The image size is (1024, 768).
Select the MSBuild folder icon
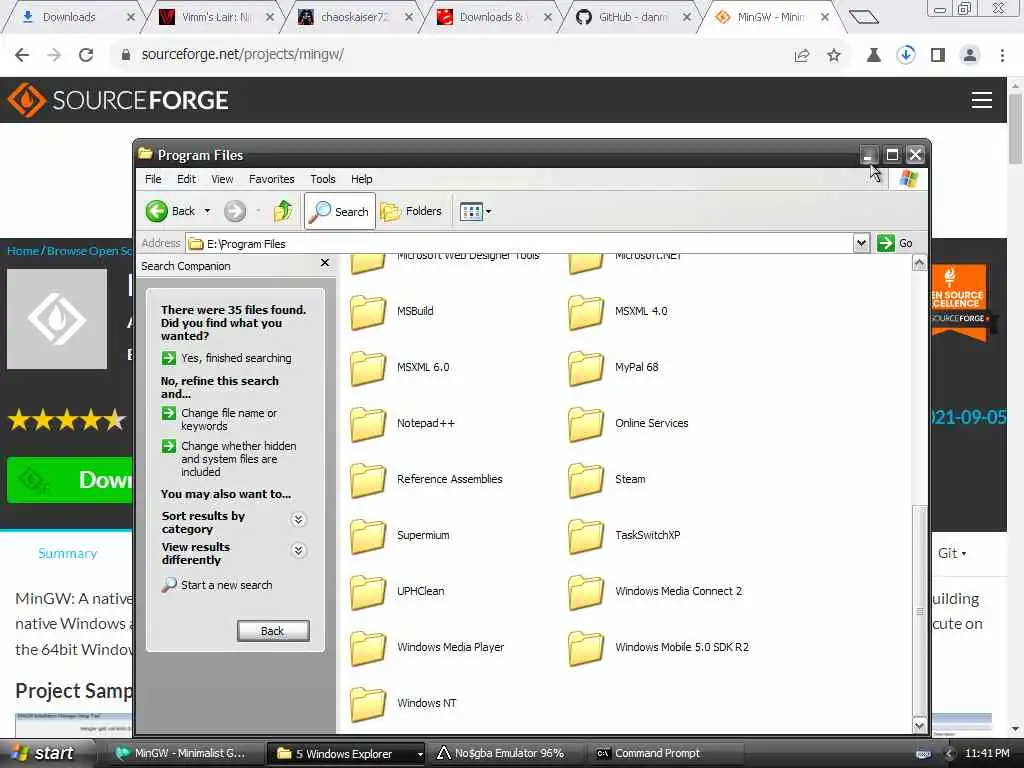[x=368, y=312]
